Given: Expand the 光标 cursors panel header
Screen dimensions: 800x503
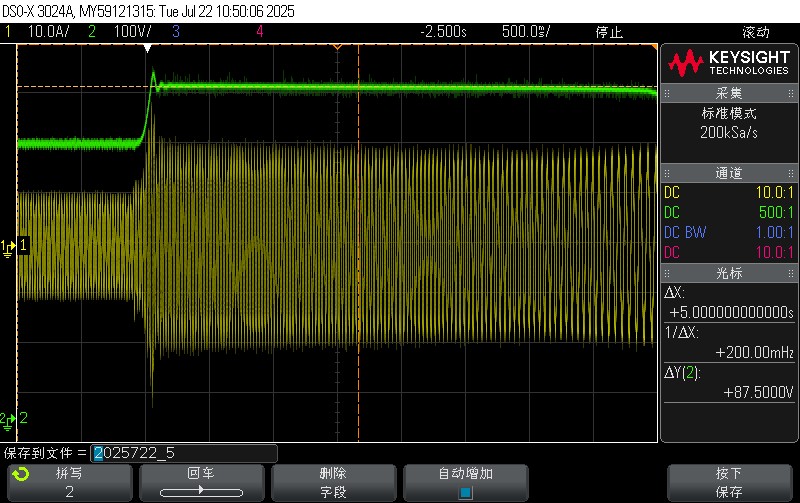Looking at the screenshot, I should (728, 273).
